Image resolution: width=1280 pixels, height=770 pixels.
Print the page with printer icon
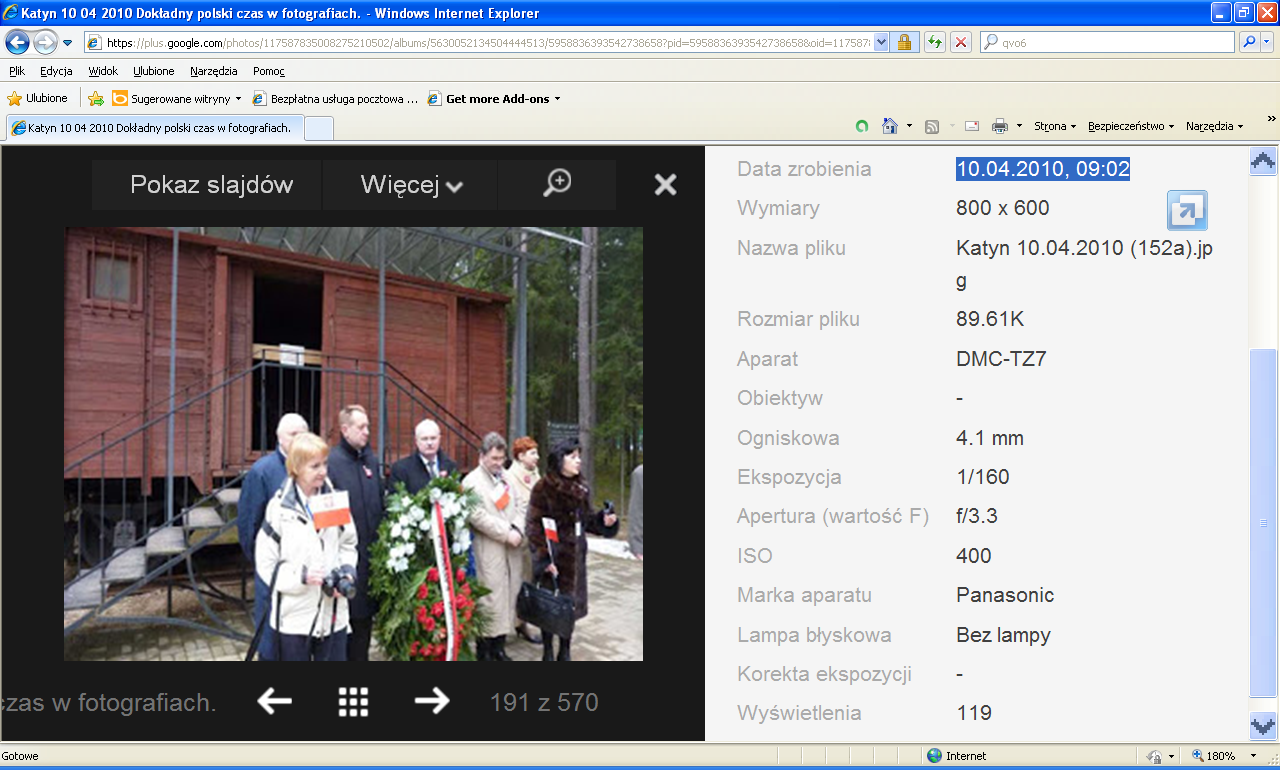pos(1000,126)
